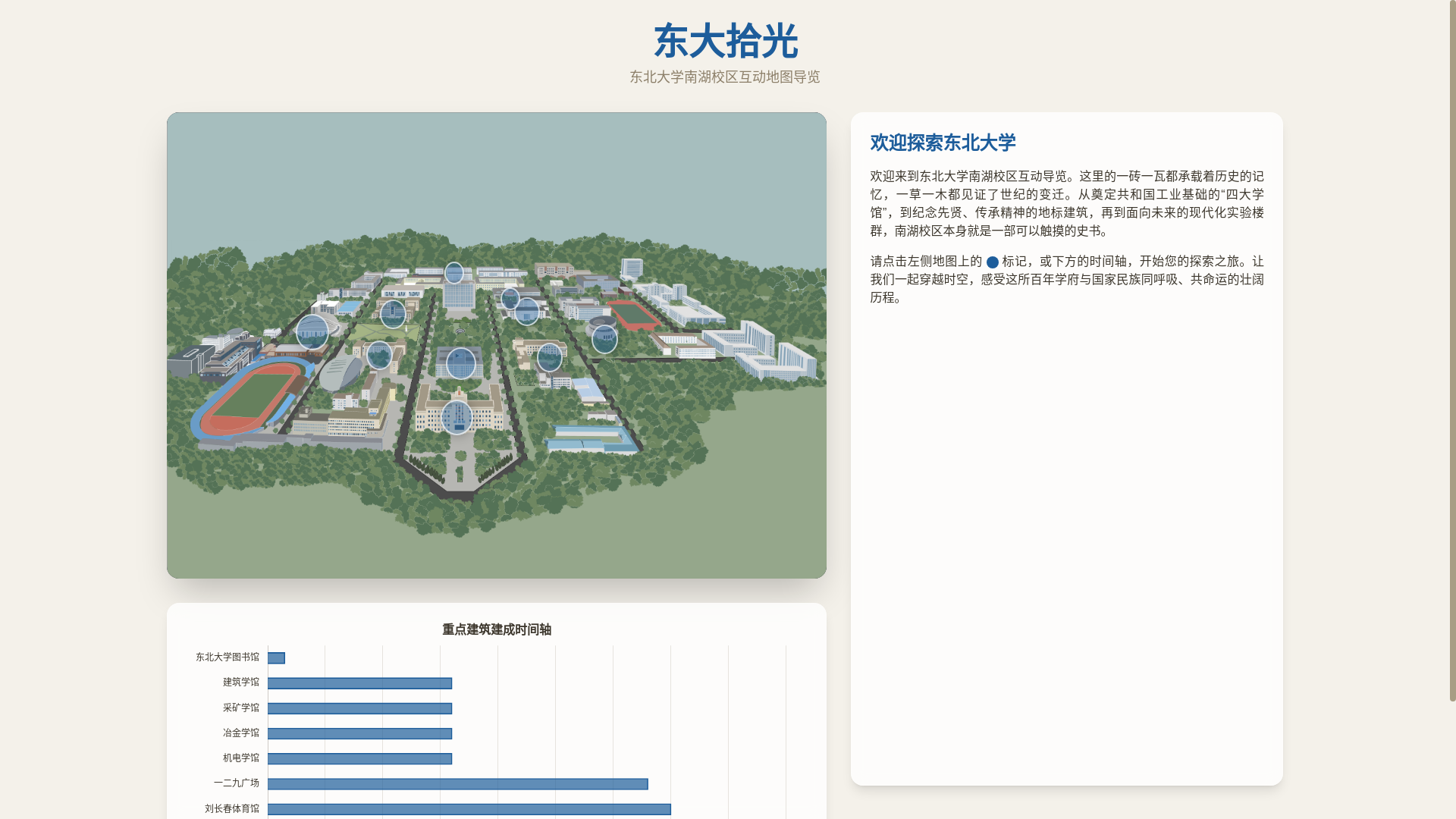
Task: Click the large marker on the domed gymnasium
Action: (x=312, y=332)
